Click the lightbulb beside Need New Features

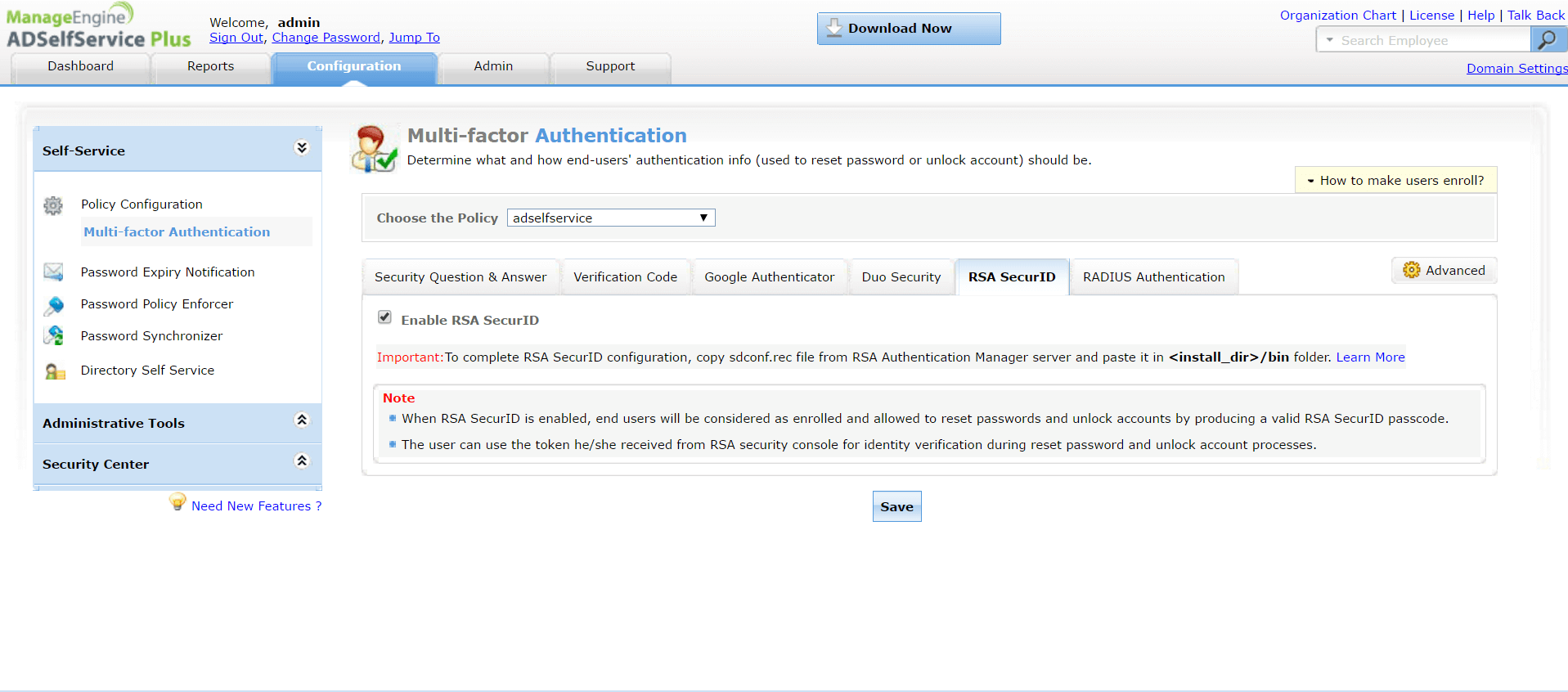click(x=177, y=501)
